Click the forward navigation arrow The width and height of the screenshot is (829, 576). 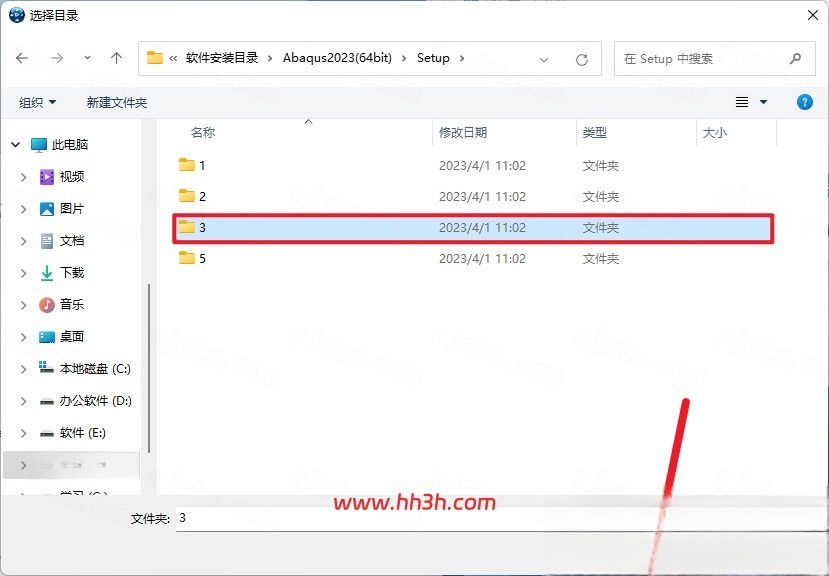pyautogui.click(x=57, y=58)
